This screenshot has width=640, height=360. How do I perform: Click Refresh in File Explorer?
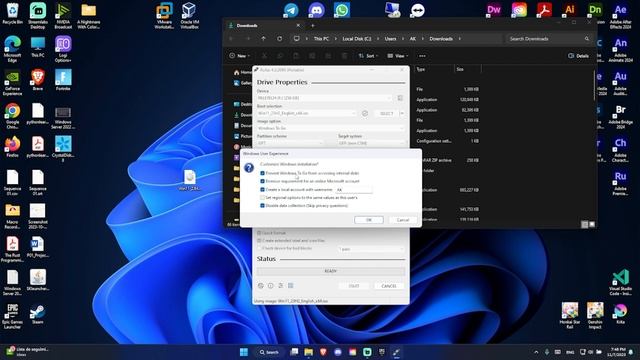tap(280, 39)
